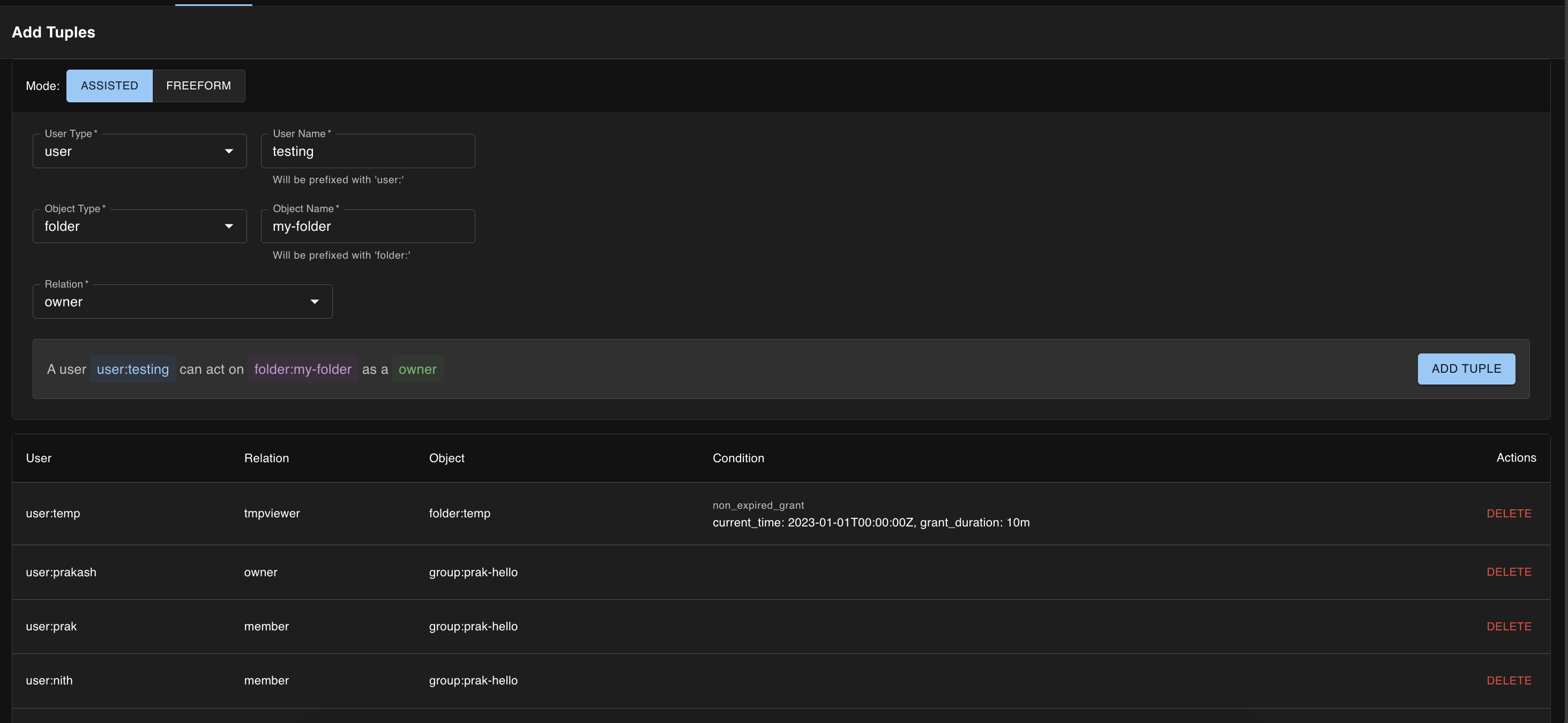Expand the Object Type dropdown arrow
Screen dimensions: 1568x723
click(229, 226)
